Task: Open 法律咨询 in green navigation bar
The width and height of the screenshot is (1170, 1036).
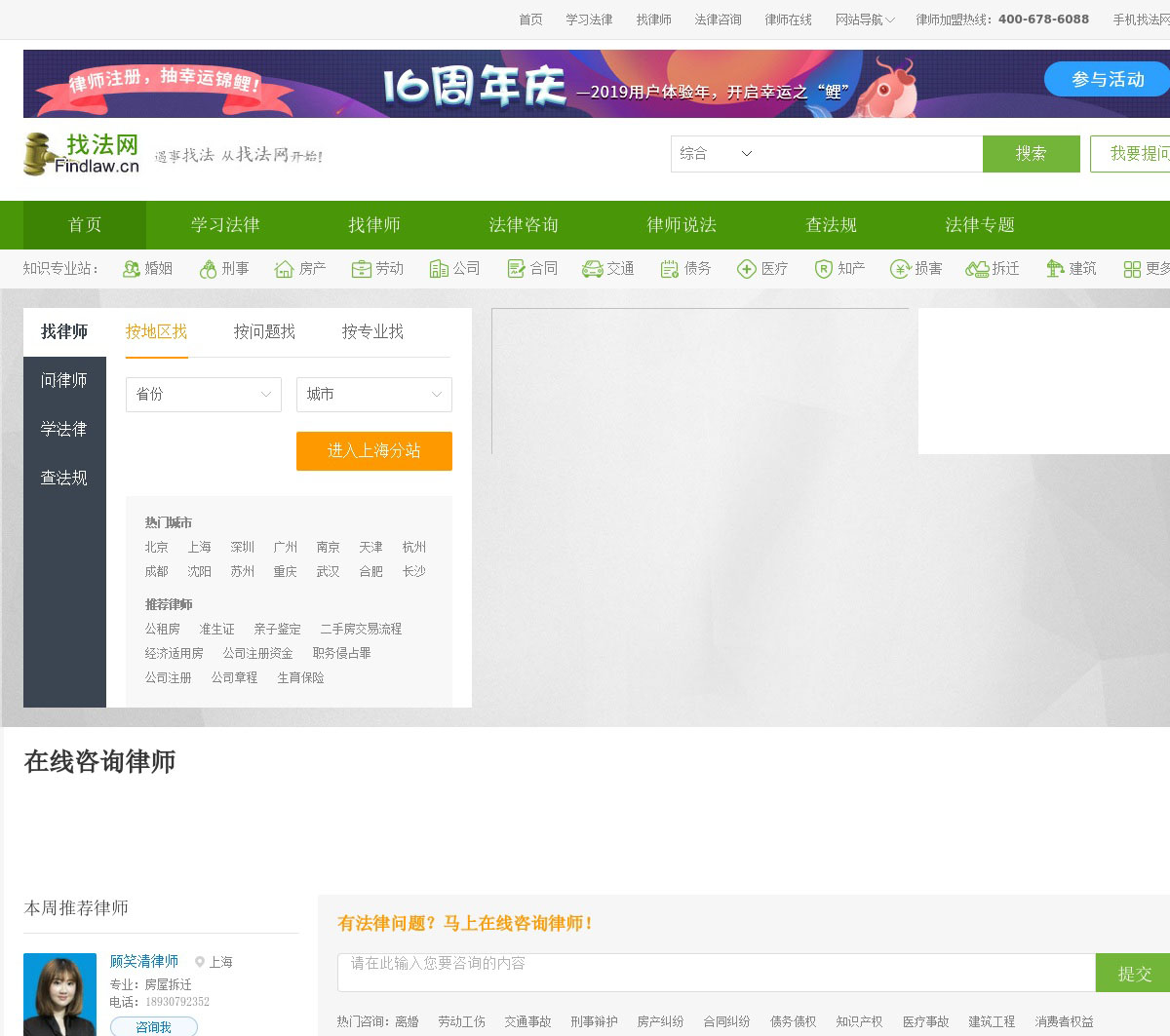Action: [x=524, y=225]
